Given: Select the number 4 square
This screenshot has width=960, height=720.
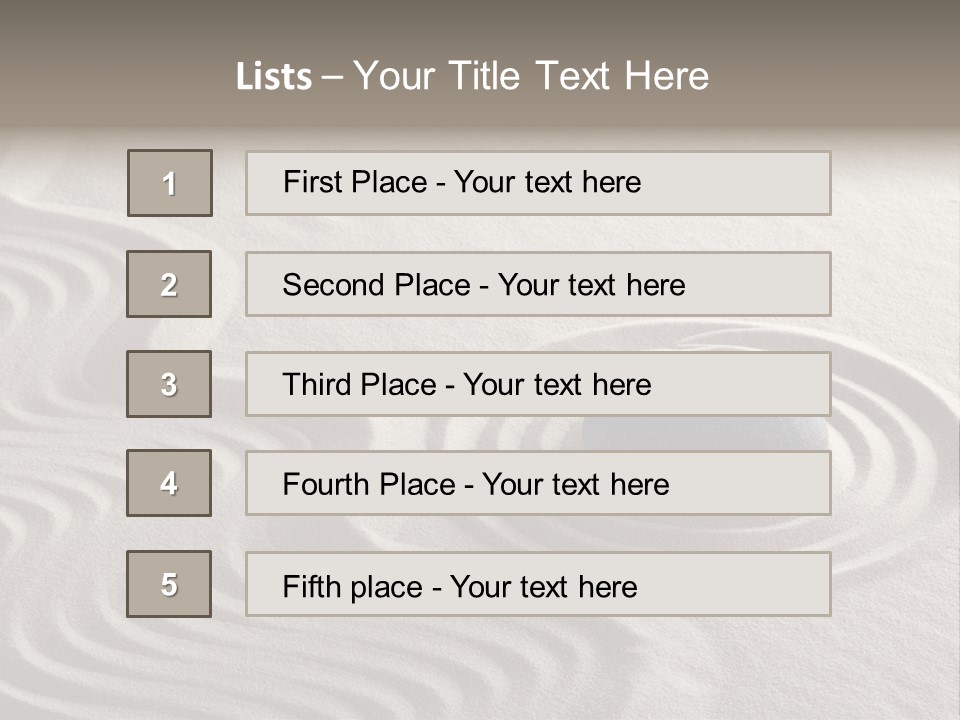Looking at the screenshot, I should tap(169, 483).
